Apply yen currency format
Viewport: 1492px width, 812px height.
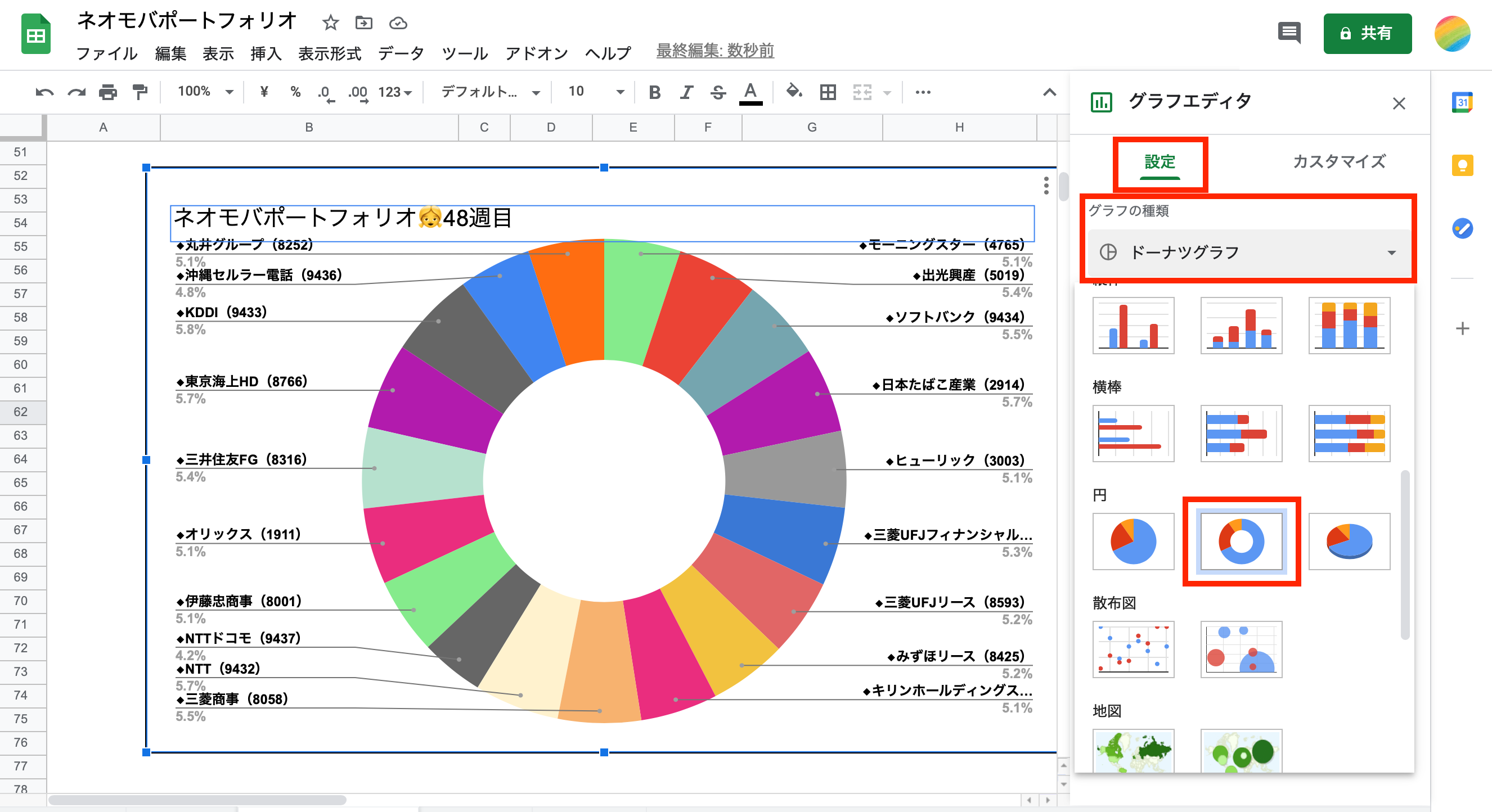264,92
